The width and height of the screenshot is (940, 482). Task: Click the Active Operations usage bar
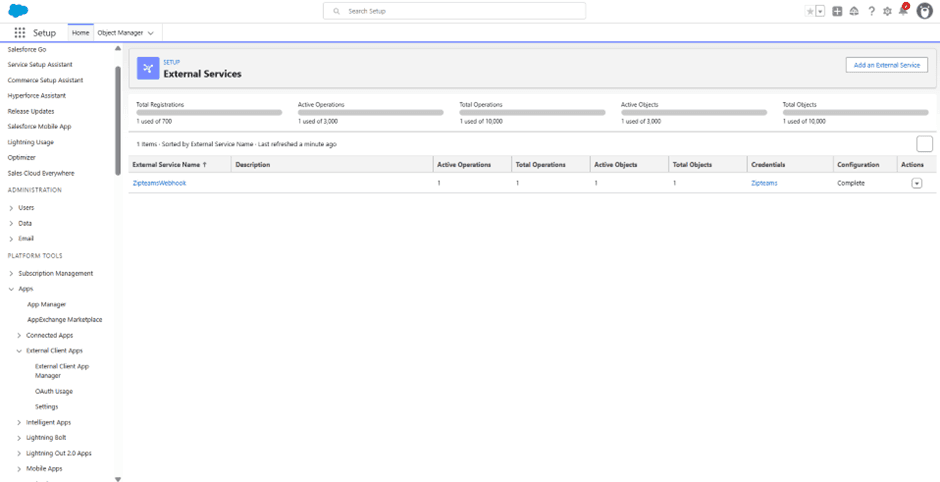tap(370, 113)
